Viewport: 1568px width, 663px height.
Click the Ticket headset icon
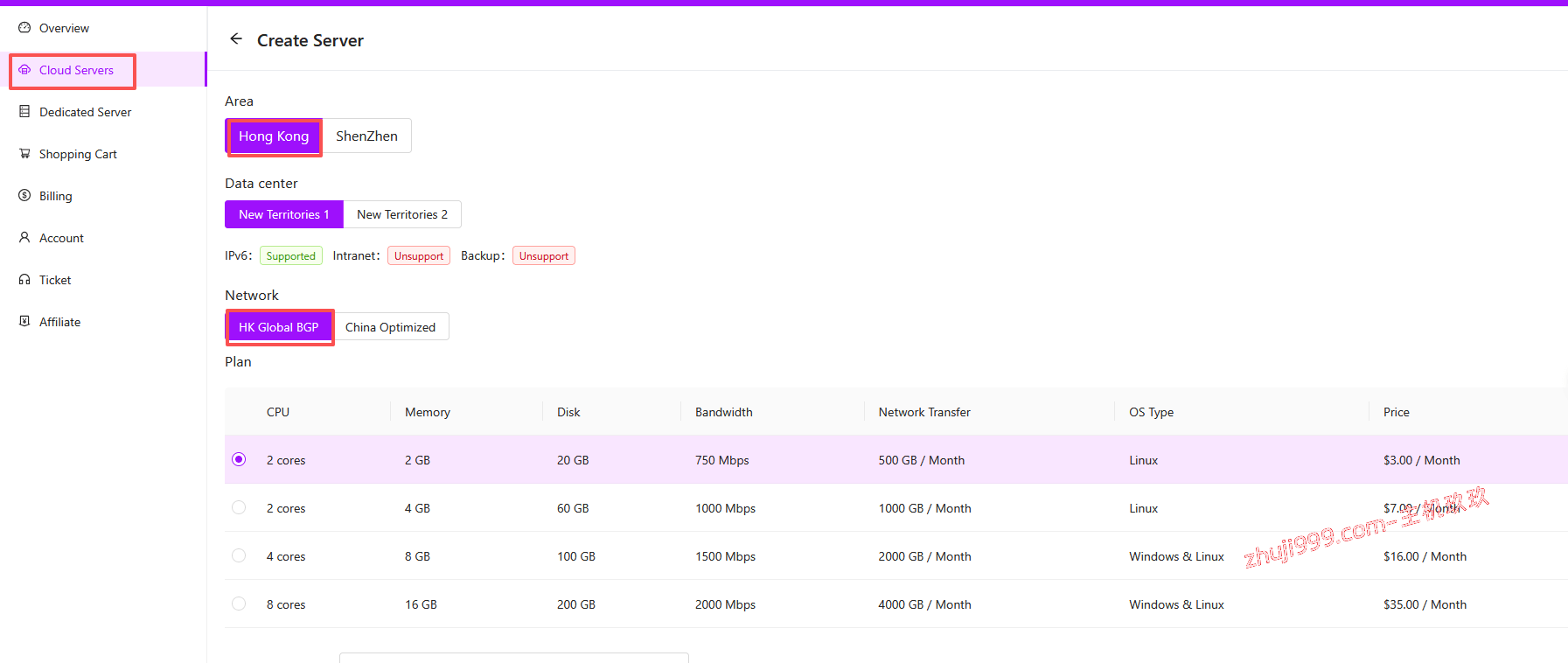coord(24,280)
